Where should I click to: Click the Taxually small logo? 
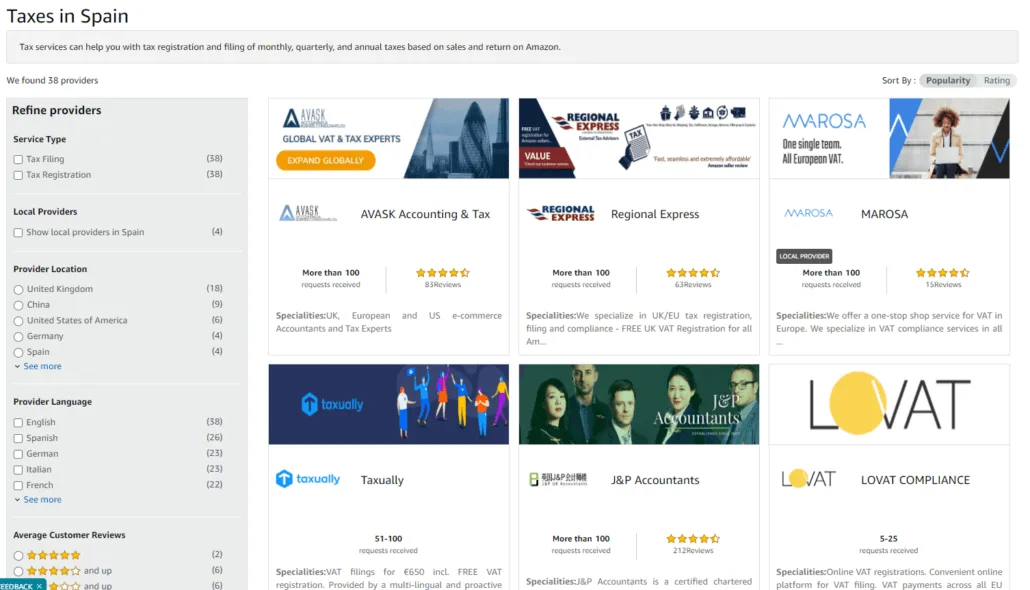(x=307, y=479)
